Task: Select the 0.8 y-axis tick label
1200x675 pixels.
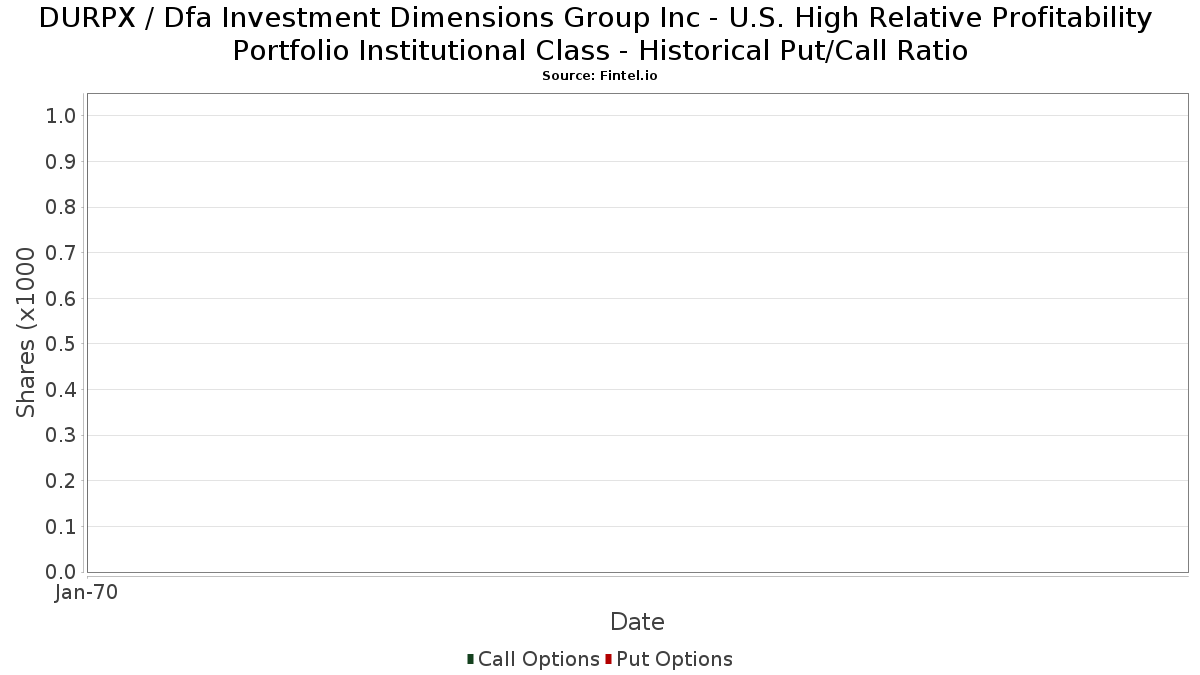Action: [61, 207]
